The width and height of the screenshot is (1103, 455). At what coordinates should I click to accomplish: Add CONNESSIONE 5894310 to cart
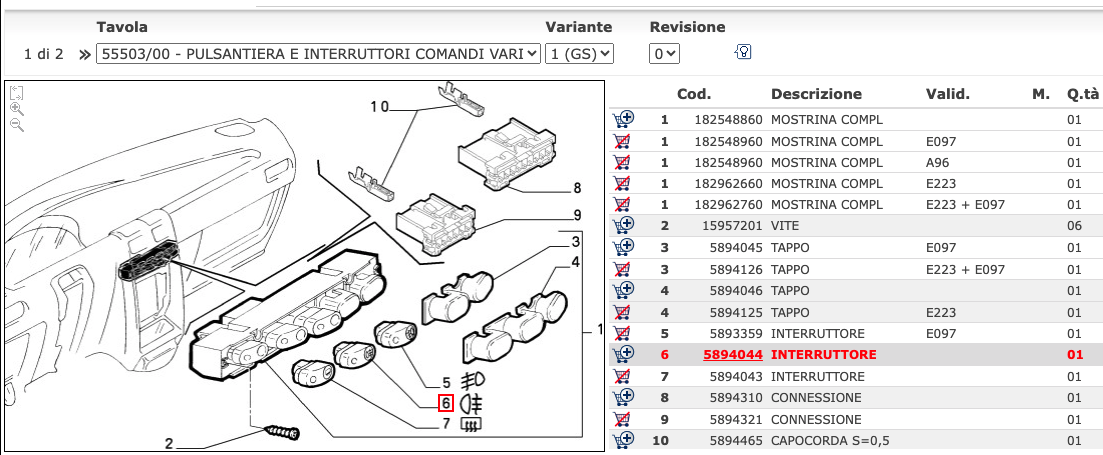pyautogui.click(x=622, y=397)
